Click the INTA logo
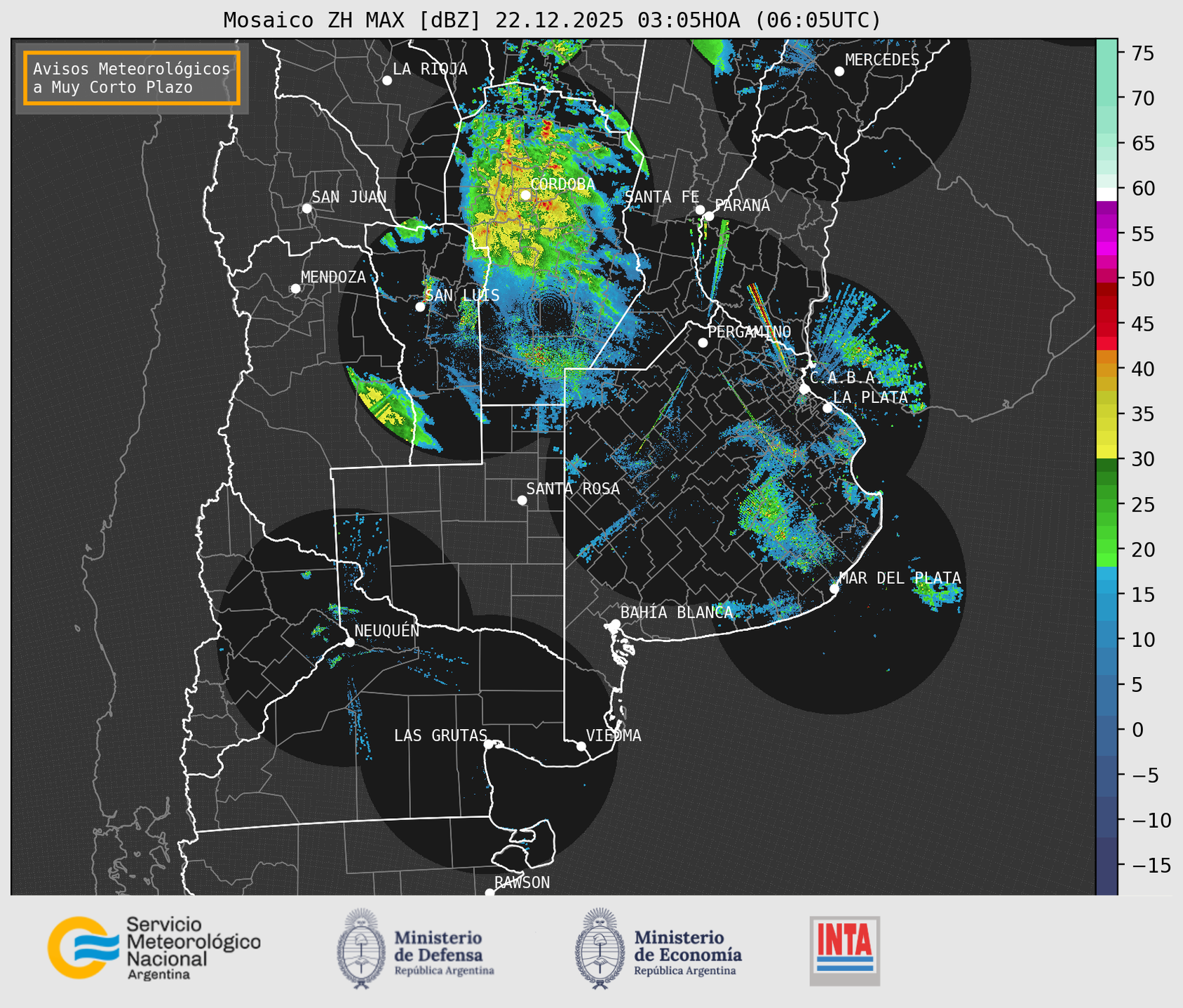The width and height of the screenshot is (1183, 1008). tap(845, 951)
